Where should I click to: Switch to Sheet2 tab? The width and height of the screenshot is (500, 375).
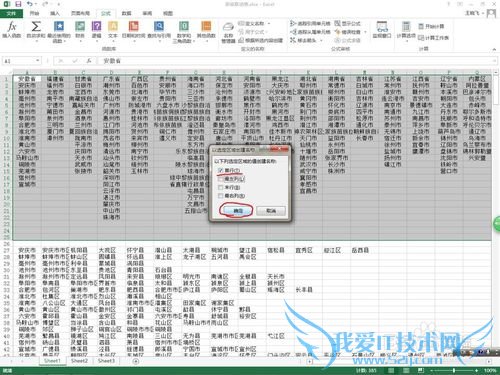coord(79,361)
